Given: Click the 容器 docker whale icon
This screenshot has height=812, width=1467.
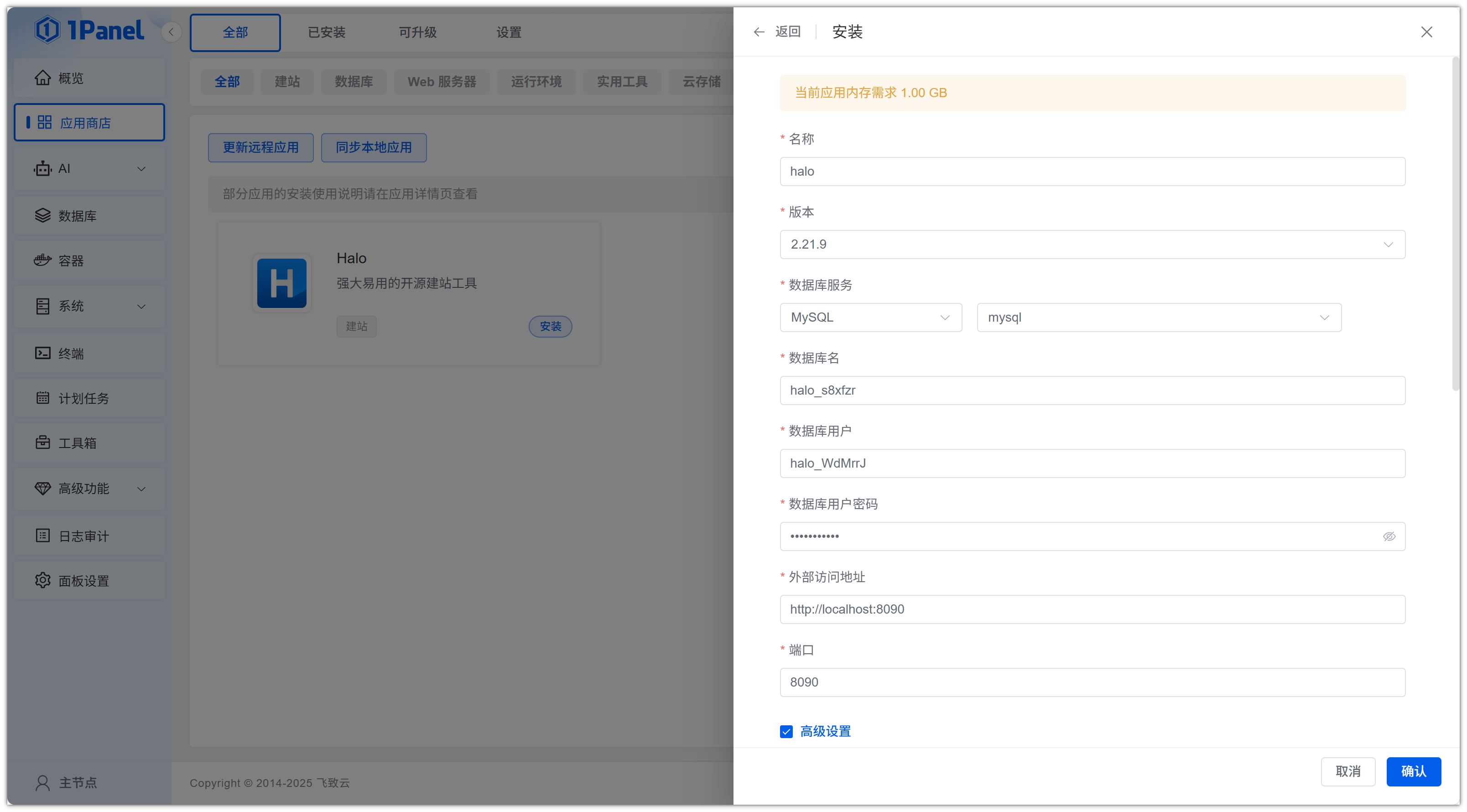Looking at the screenshot, I should point(43,260).
